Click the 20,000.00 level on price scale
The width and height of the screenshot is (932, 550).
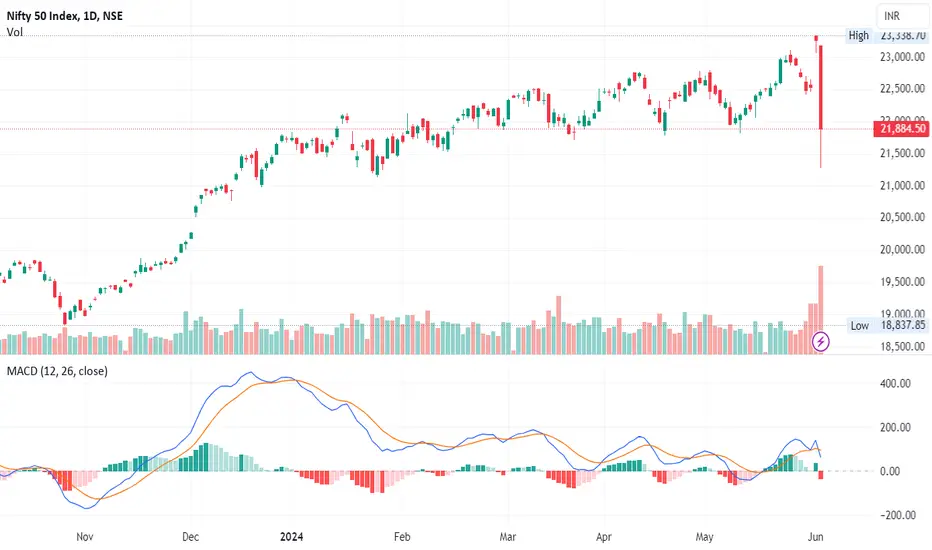(x=902, y=250)
